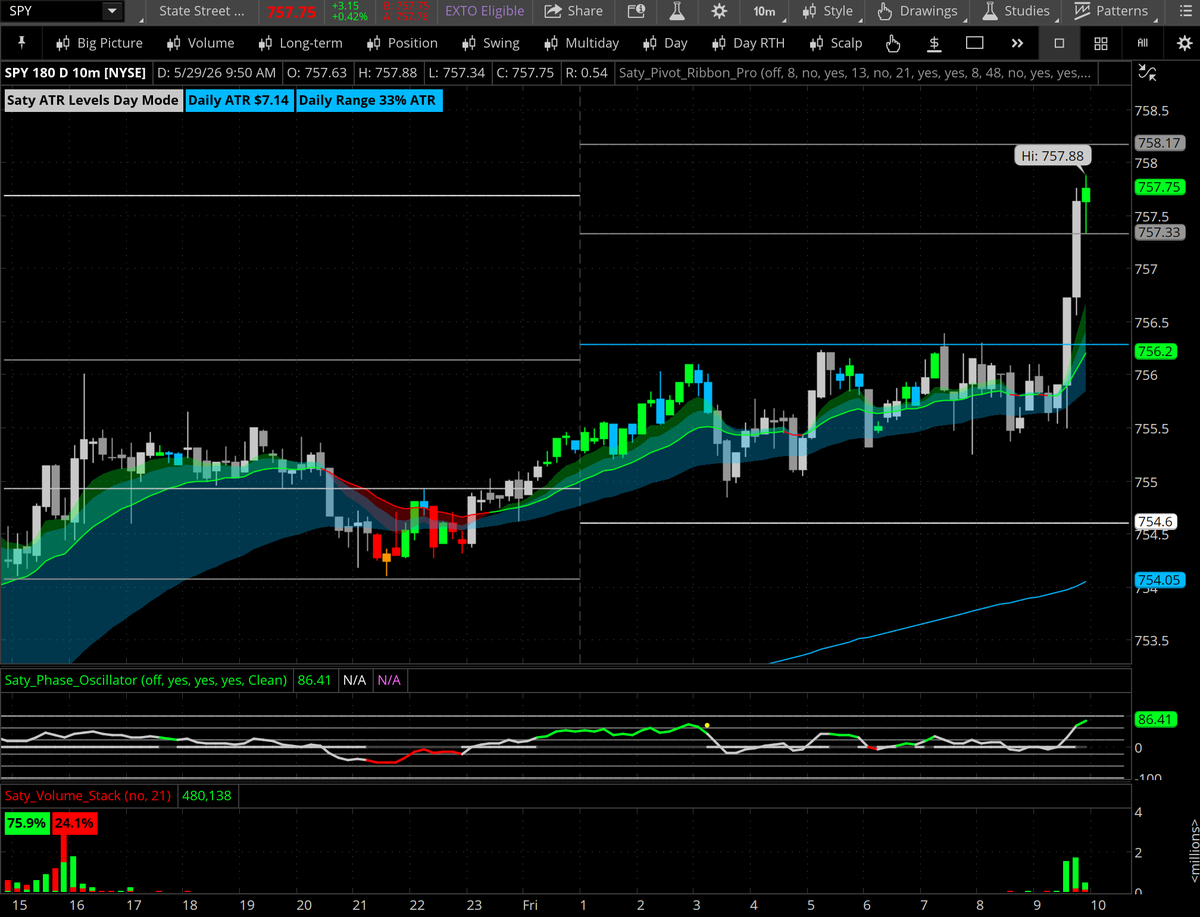Apply the Multiday chart style
This screenshot has height=917, width=1200.
click(x=581, y=43)
